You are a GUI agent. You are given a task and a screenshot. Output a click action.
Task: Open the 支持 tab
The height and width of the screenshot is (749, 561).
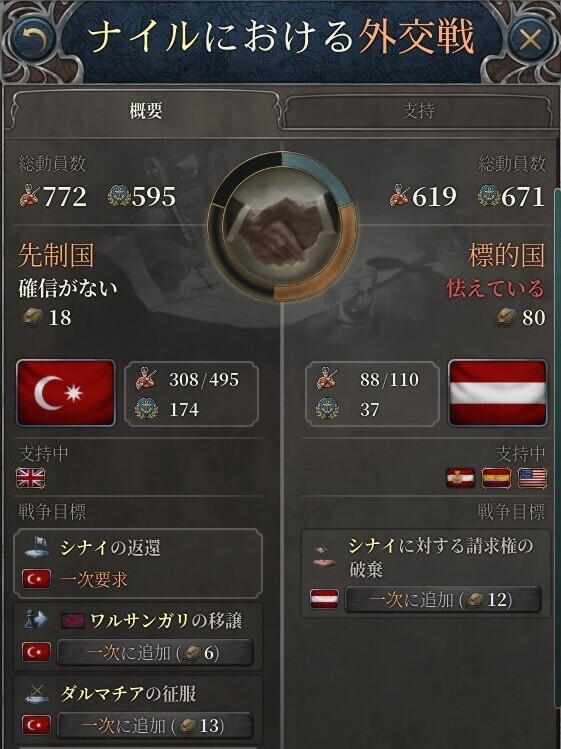[x=418, y=112]
